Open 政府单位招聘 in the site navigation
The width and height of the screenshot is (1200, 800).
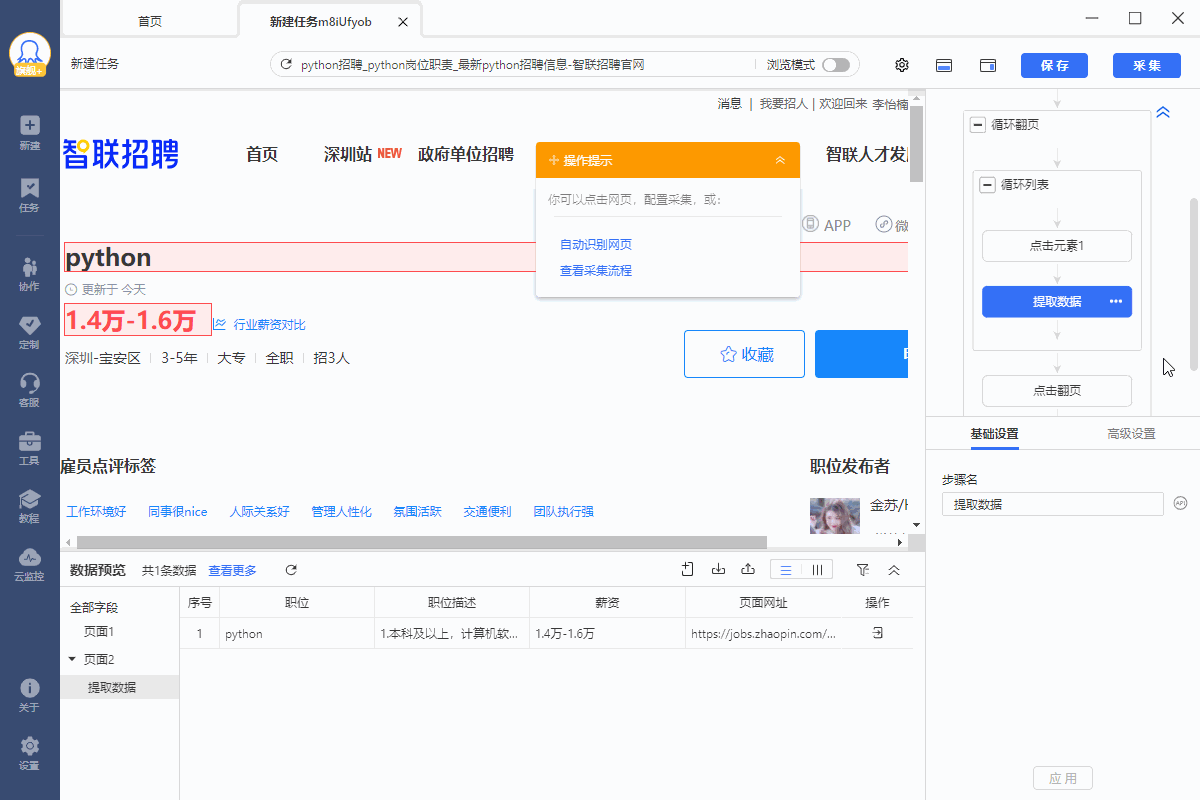(466, 154)
